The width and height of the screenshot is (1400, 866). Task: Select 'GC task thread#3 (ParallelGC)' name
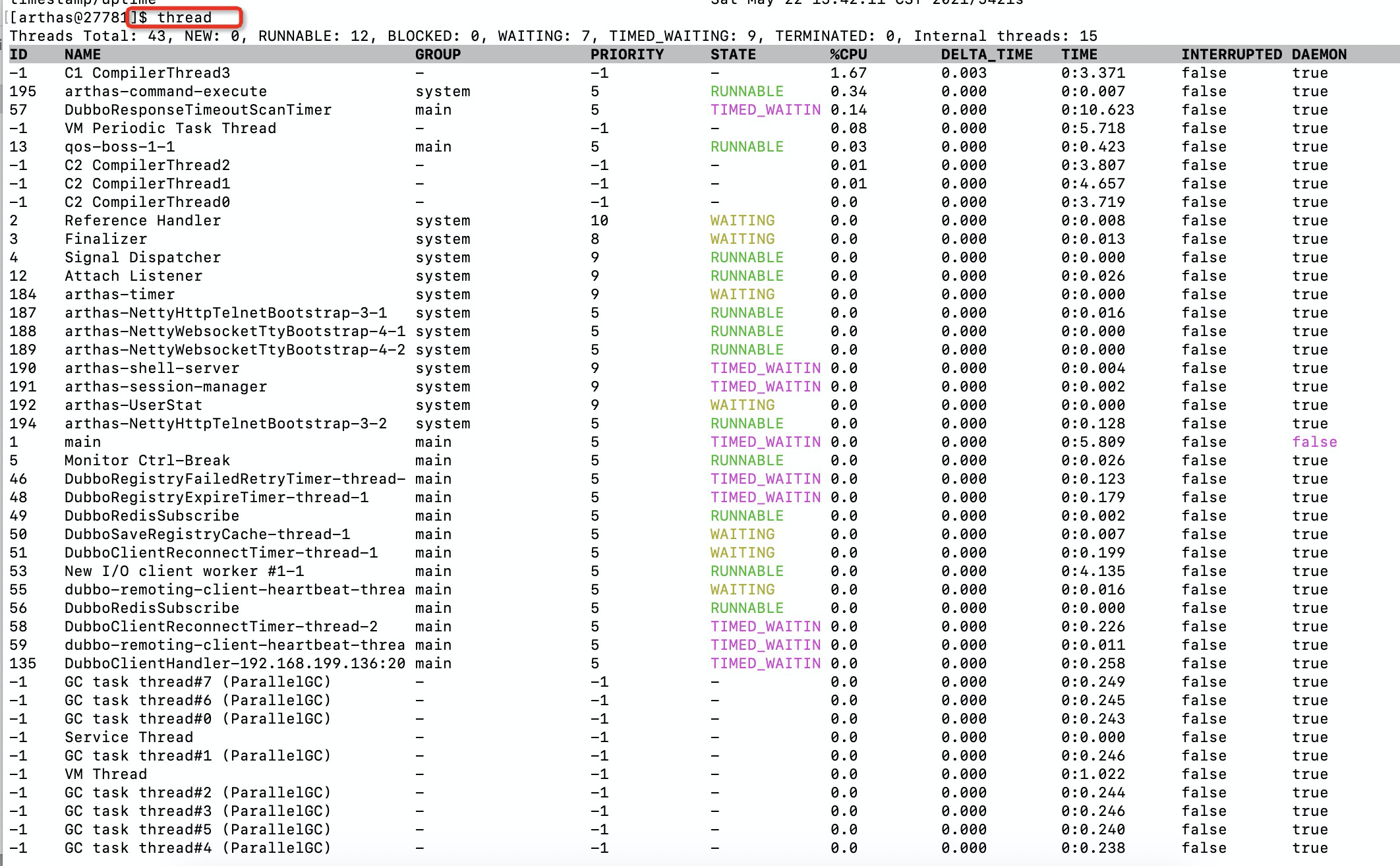point(198,811)
